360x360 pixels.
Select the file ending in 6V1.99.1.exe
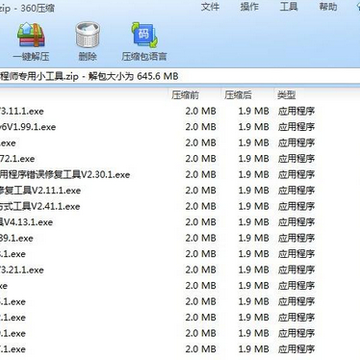[x=28, y=127]
